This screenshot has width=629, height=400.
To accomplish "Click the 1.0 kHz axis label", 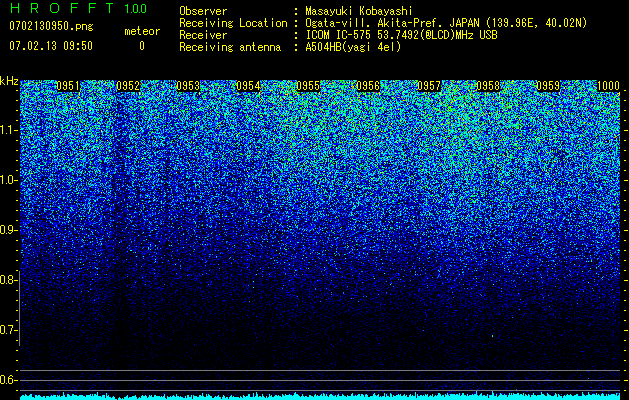I will click(8, 180).
